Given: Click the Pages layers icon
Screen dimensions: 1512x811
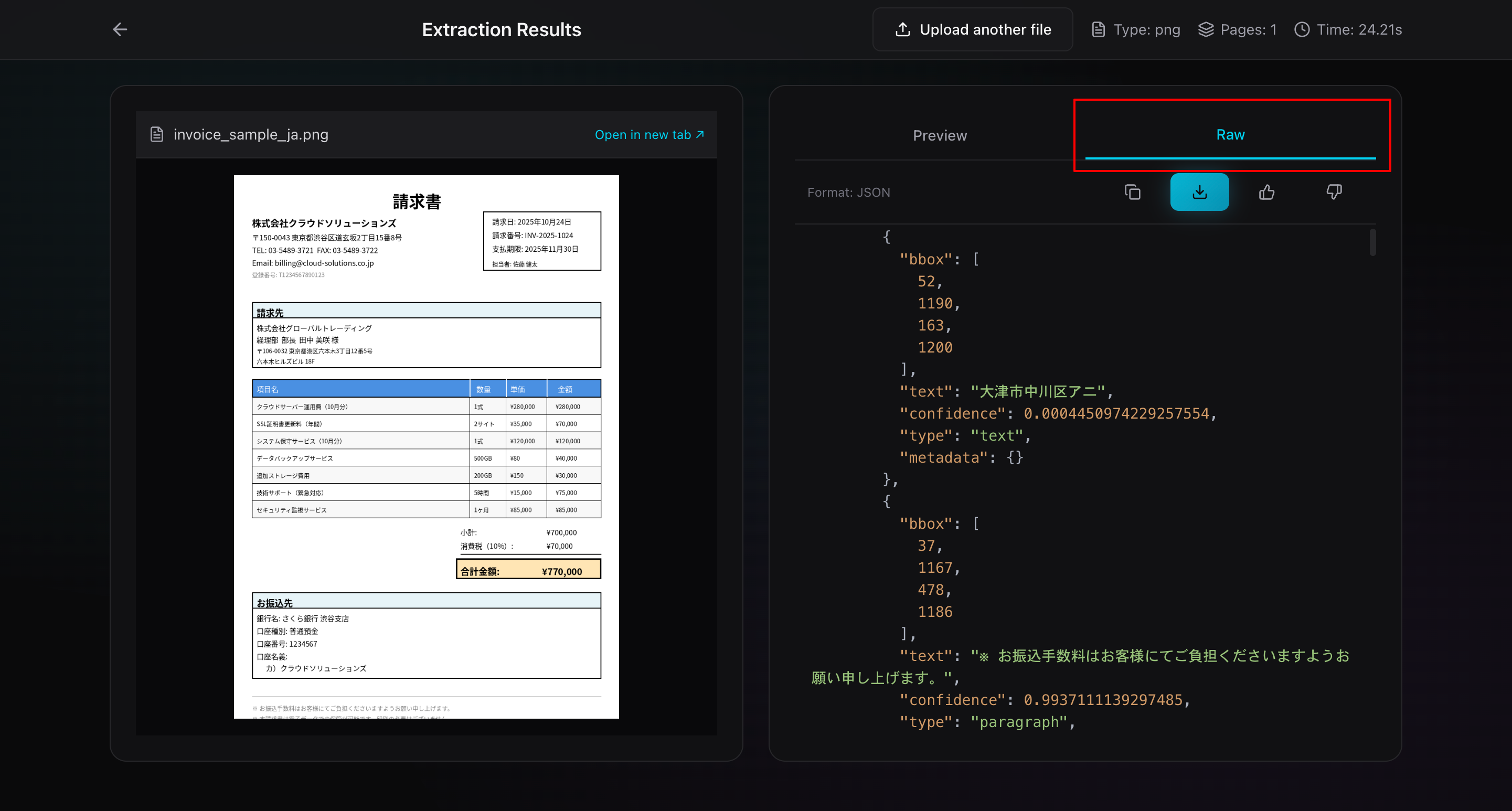Looking at the screenshot, I should pos(1206,29).
